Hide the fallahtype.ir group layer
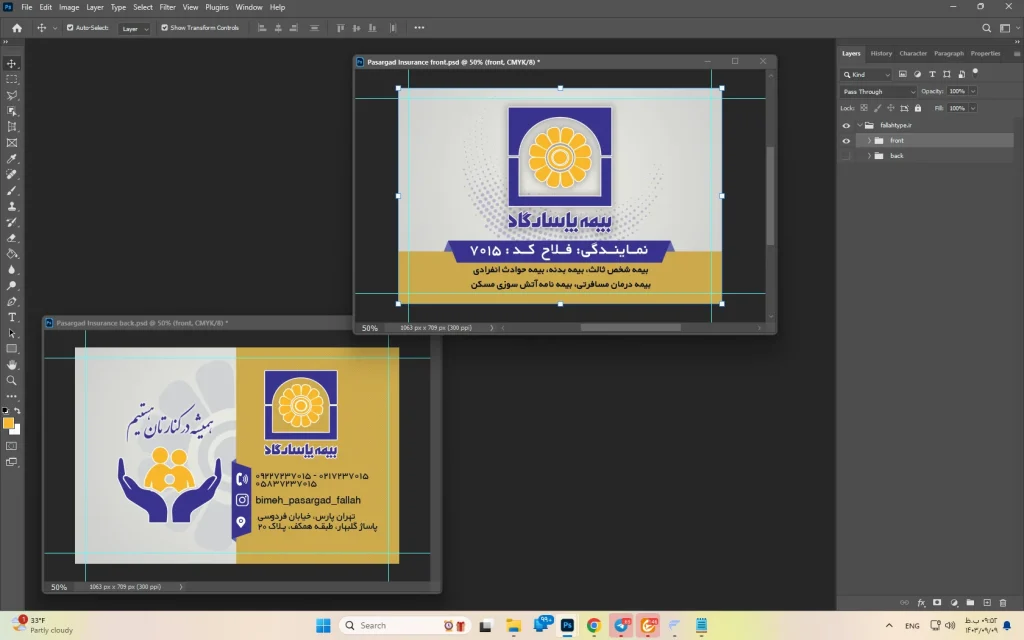 click(x=846, y=125)
